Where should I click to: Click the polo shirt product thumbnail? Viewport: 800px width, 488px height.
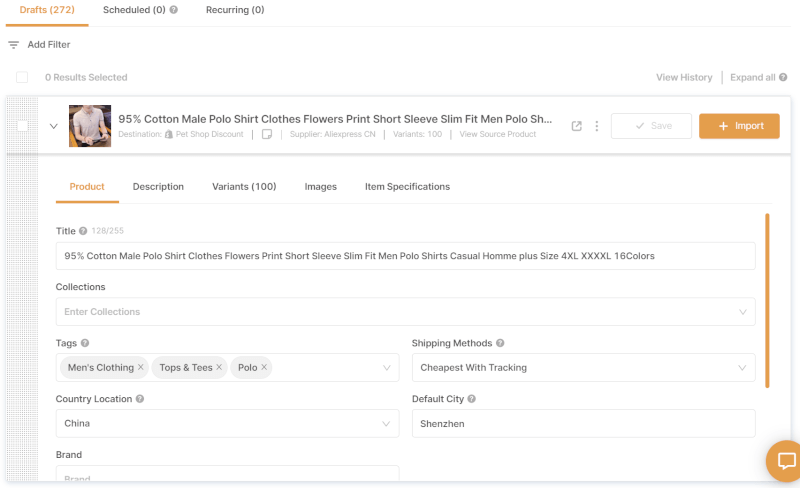[90, 126]
